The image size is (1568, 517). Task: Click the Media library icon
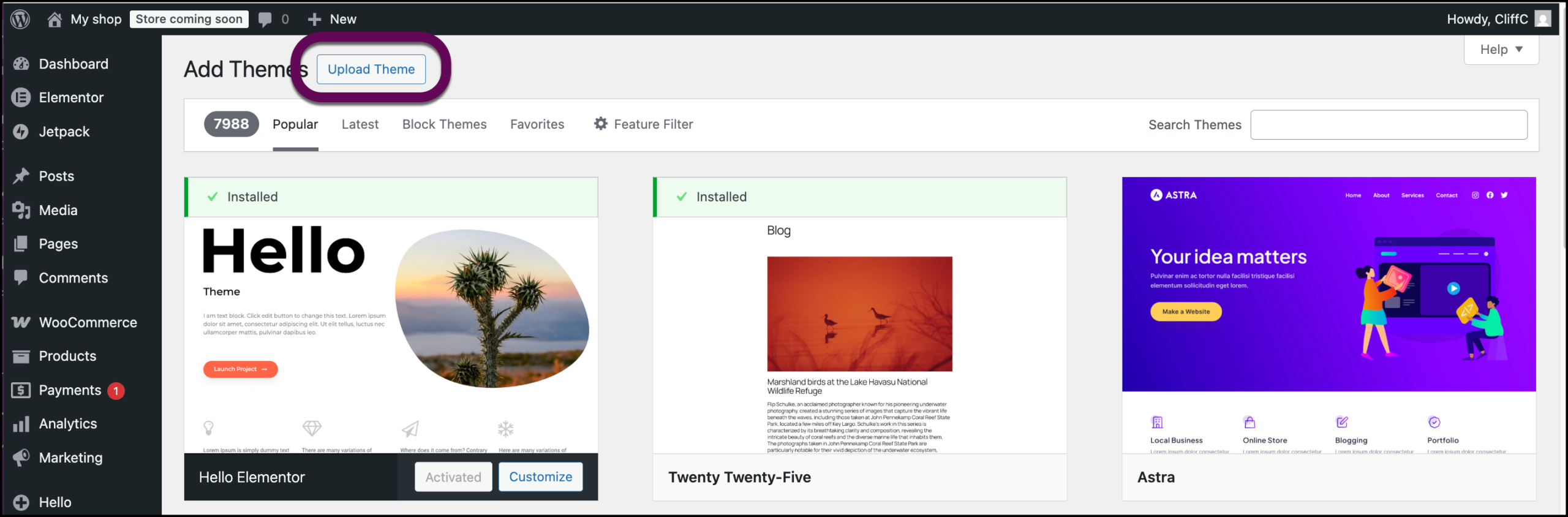pos(21,210)
